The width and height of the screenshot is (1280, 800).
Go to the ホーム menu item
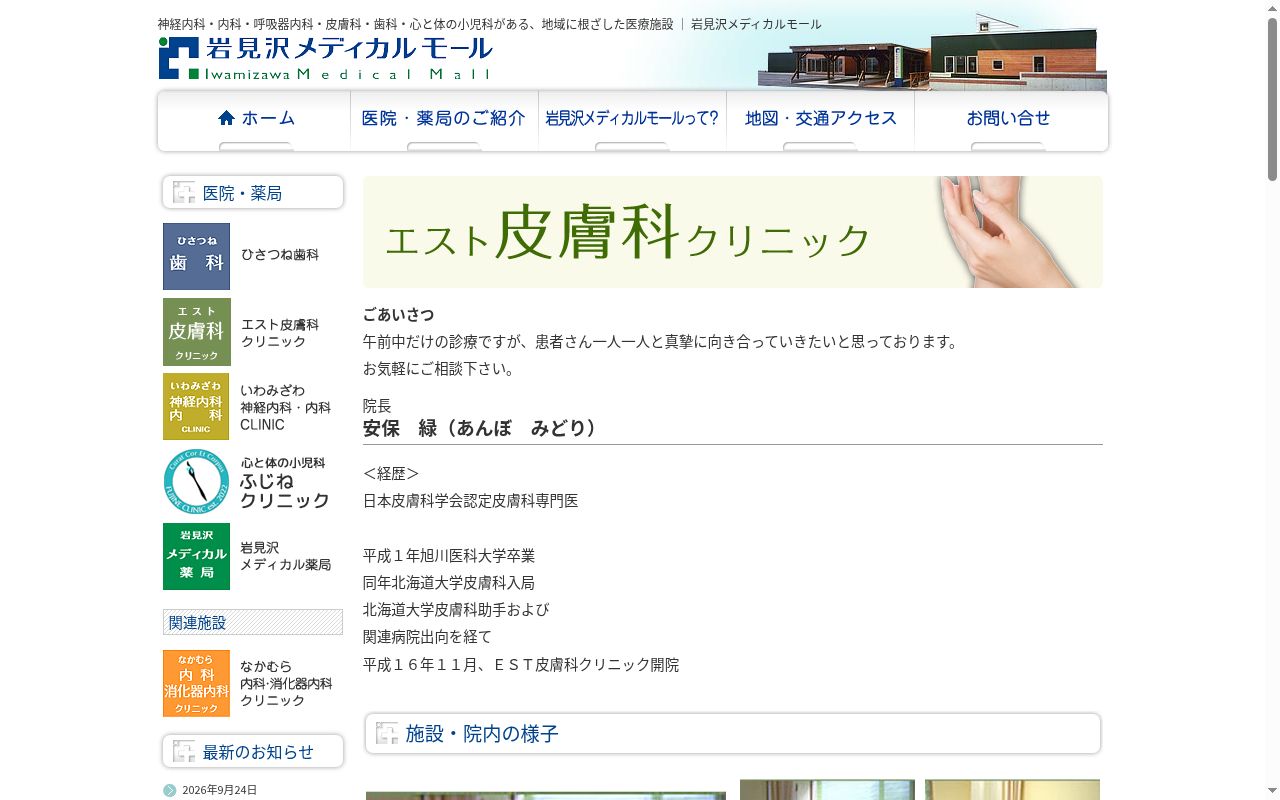pos(255,121)
